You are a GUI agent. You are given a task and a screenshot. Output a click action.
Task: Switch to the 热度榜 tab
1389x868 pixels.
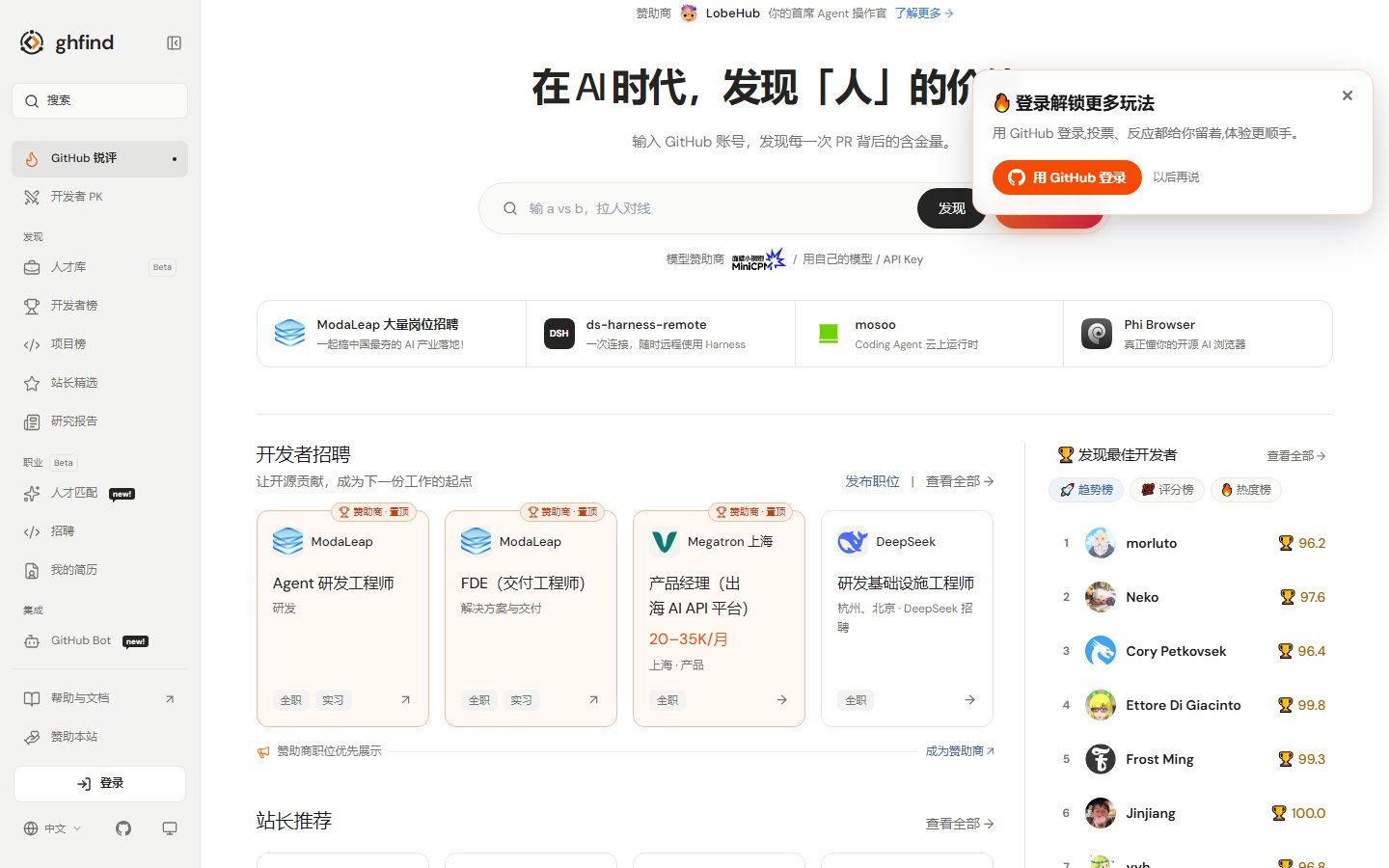(1245, 490)
